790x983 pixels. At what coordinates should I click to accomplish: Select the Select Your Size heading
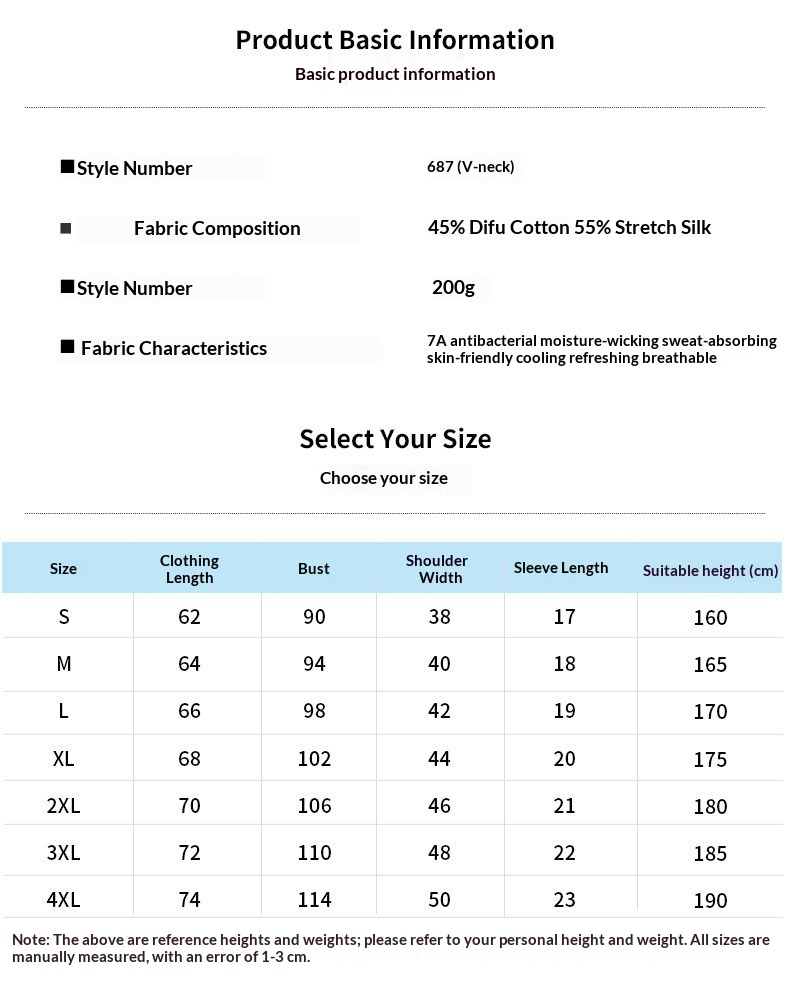[x=395, y=439]
